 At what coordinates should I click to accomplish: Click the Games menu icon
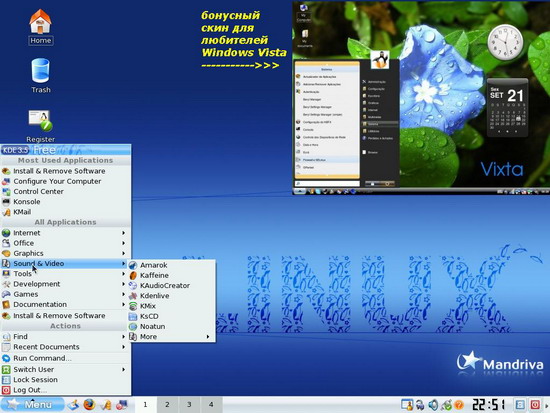coord(6,294)
